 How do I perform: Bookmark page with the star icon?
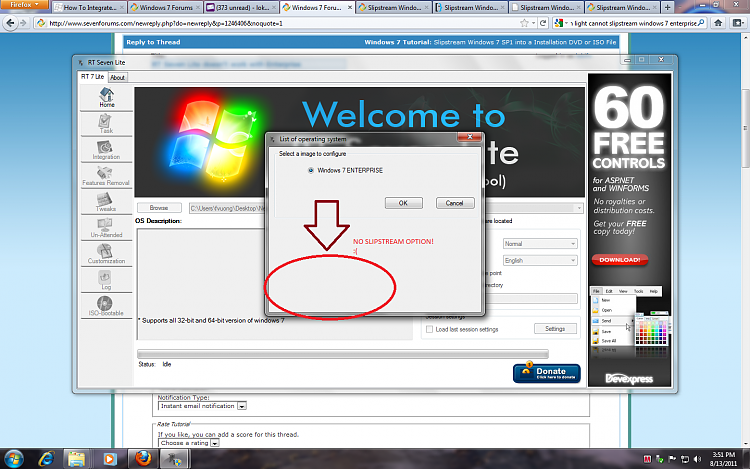tap(524, 23)
